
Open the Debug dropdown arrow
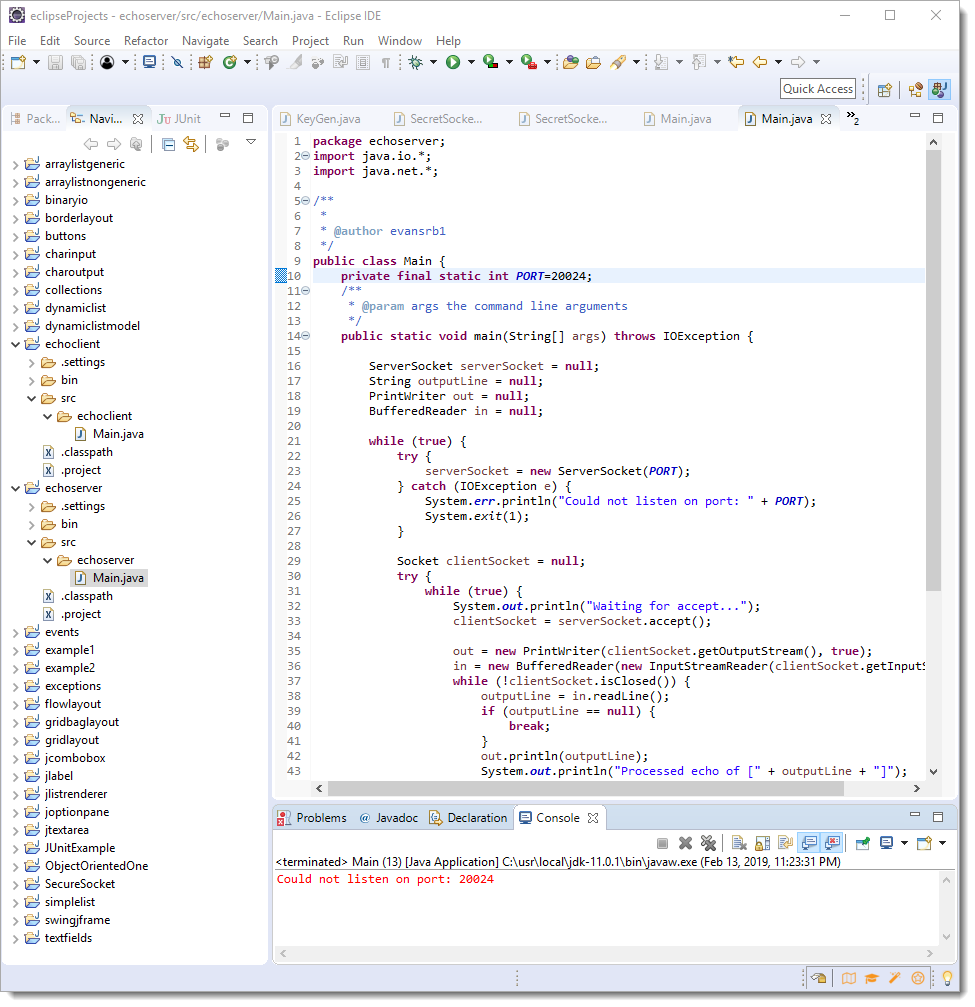(434, 62)
